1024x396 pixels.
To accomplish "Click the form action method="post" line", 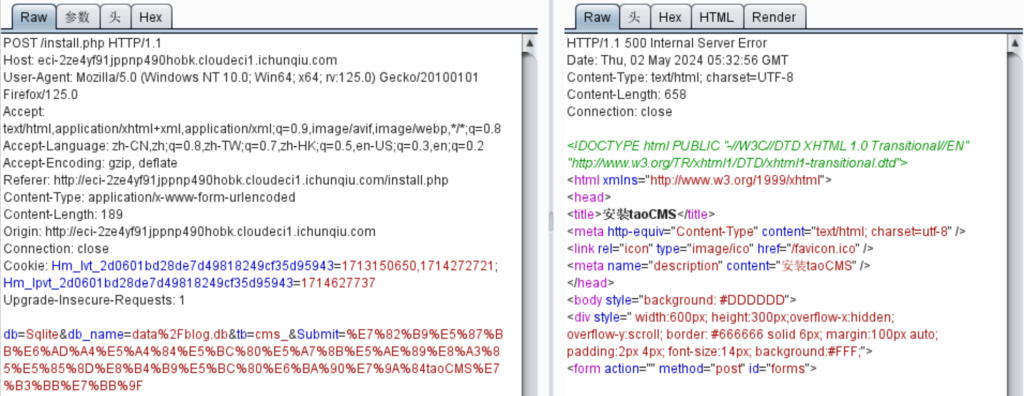I will [x=692, y=369].
